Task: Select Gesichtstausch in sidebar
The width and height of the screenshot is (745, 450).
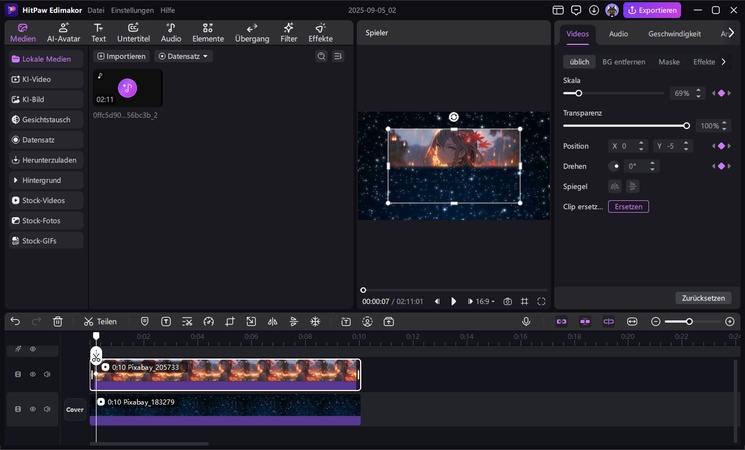Action: (46, 120)
